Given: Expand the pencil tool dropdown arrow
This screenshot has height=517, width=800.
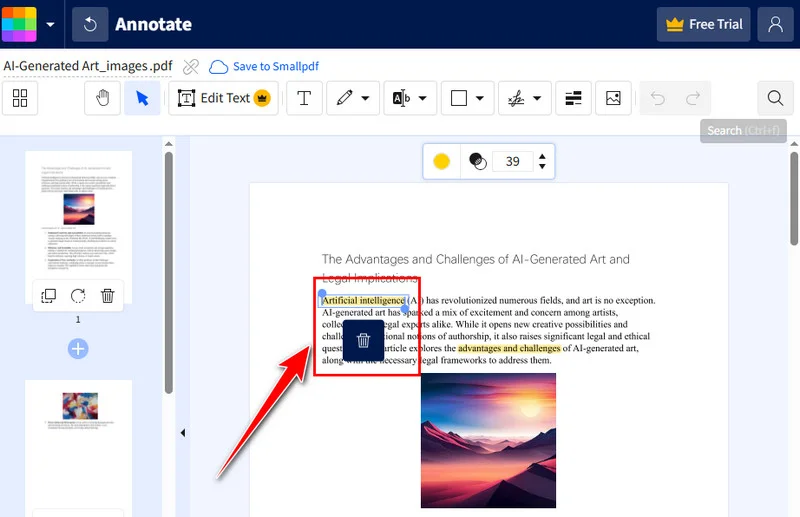Looking at the screenshot, I should [x=365, y=98].
